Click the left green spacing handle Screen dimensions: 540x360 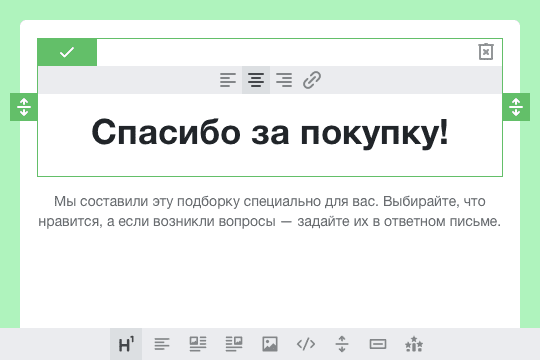point(24,107)
